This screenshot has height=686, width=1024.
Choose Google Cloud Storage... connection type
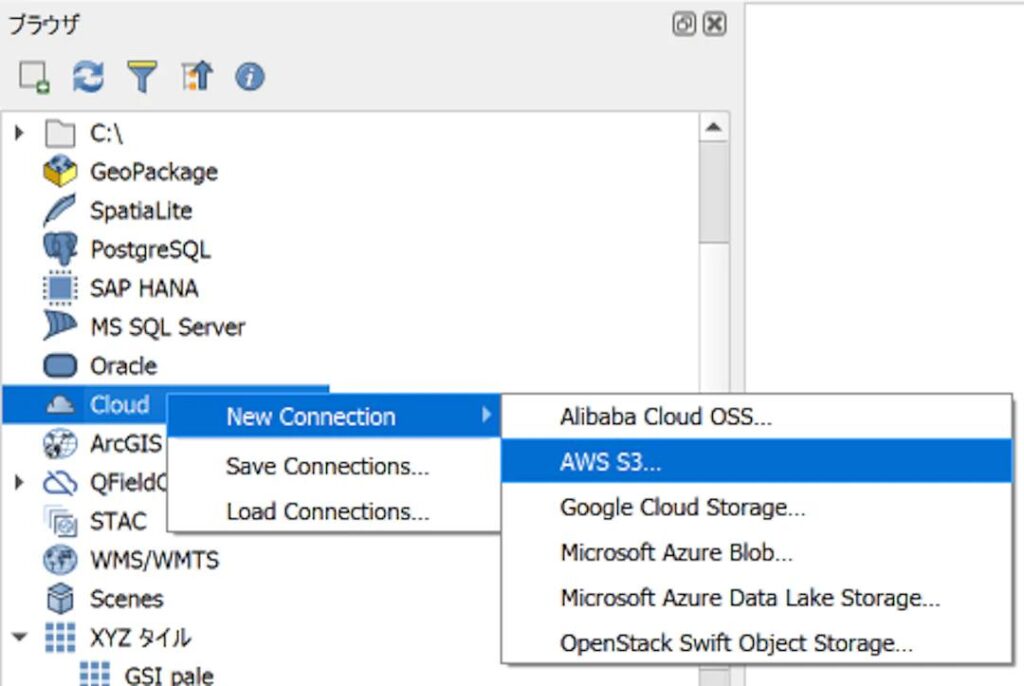[x=756, y=508]
